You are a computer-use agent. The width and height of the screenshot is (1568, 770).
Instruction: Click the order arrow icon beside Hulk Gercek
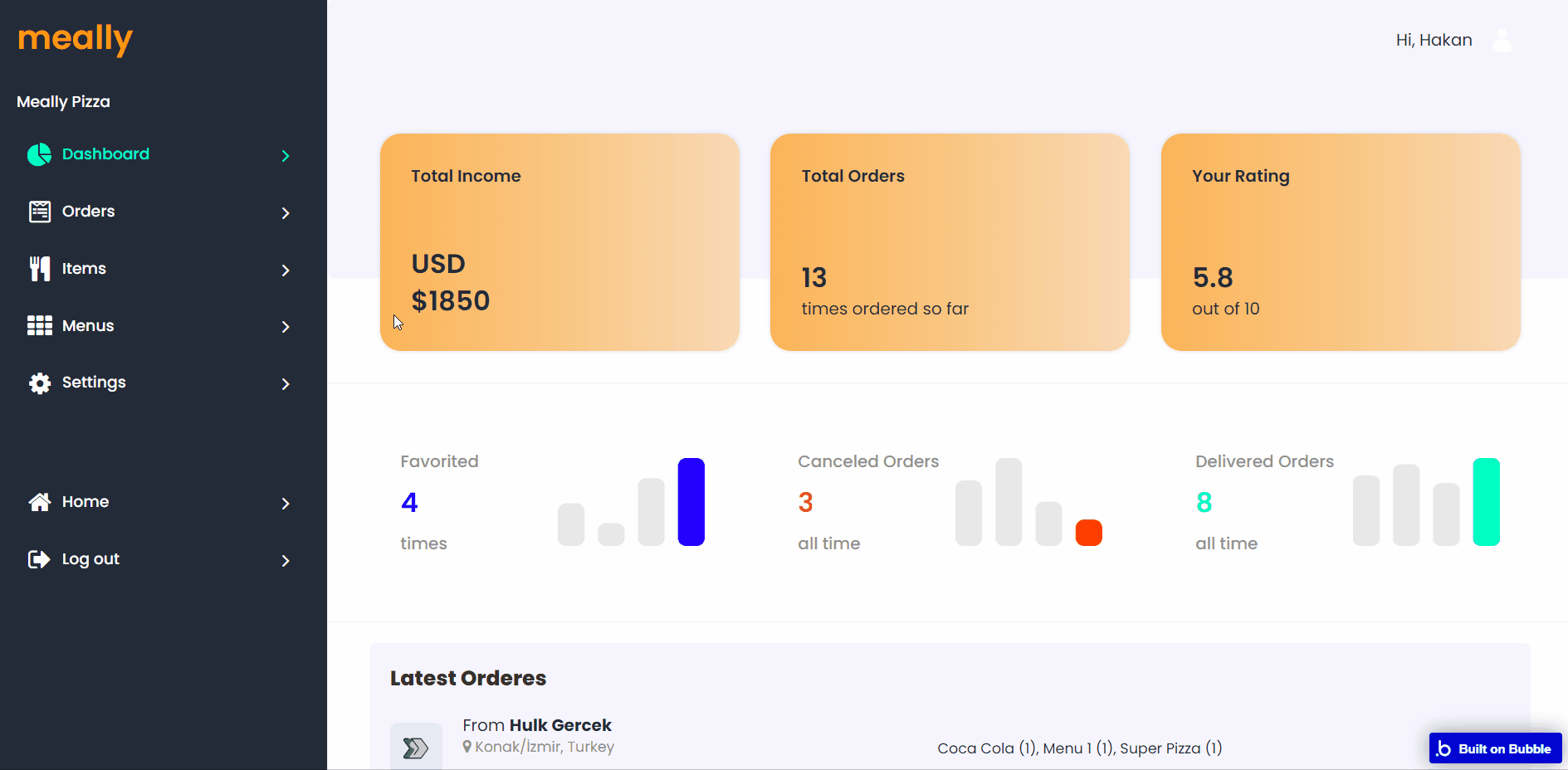[416, 748]
